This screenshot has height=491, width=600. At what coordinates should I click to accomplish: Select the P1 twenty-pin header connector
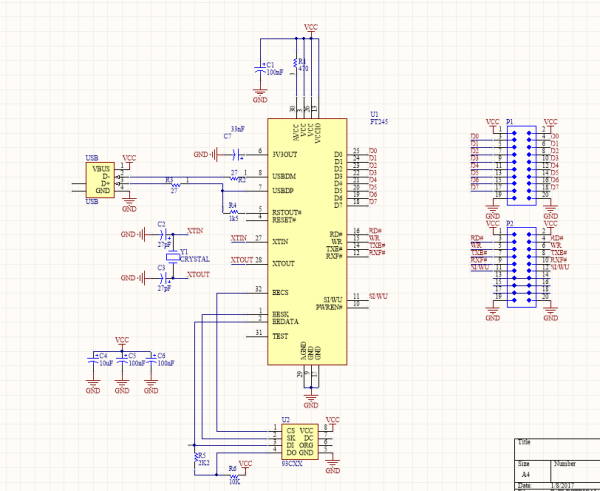click(522, 165)
